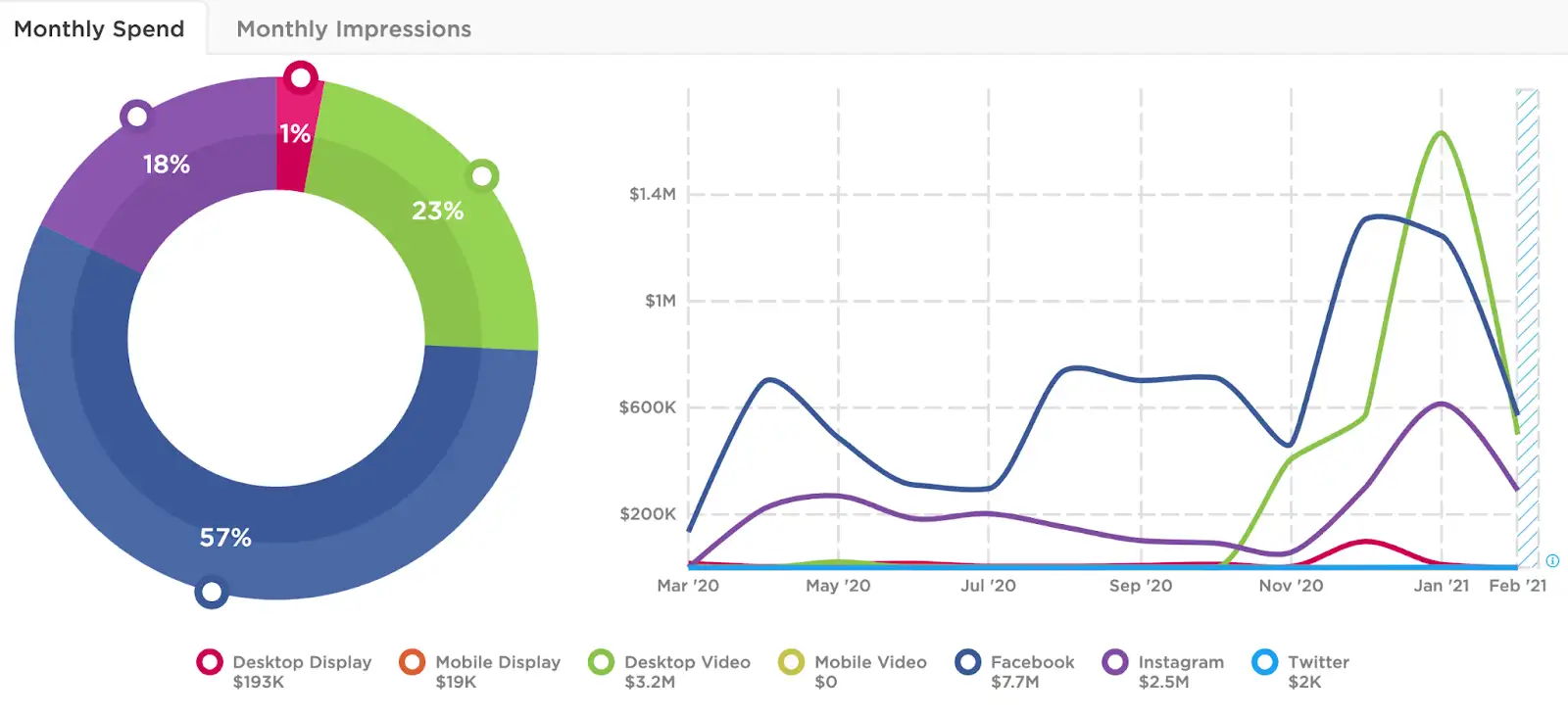Toggle Desktop Display legend circle icon
Image resolution: width=1568 pixels, height=716 pixels.
click(x=210, y=662)
